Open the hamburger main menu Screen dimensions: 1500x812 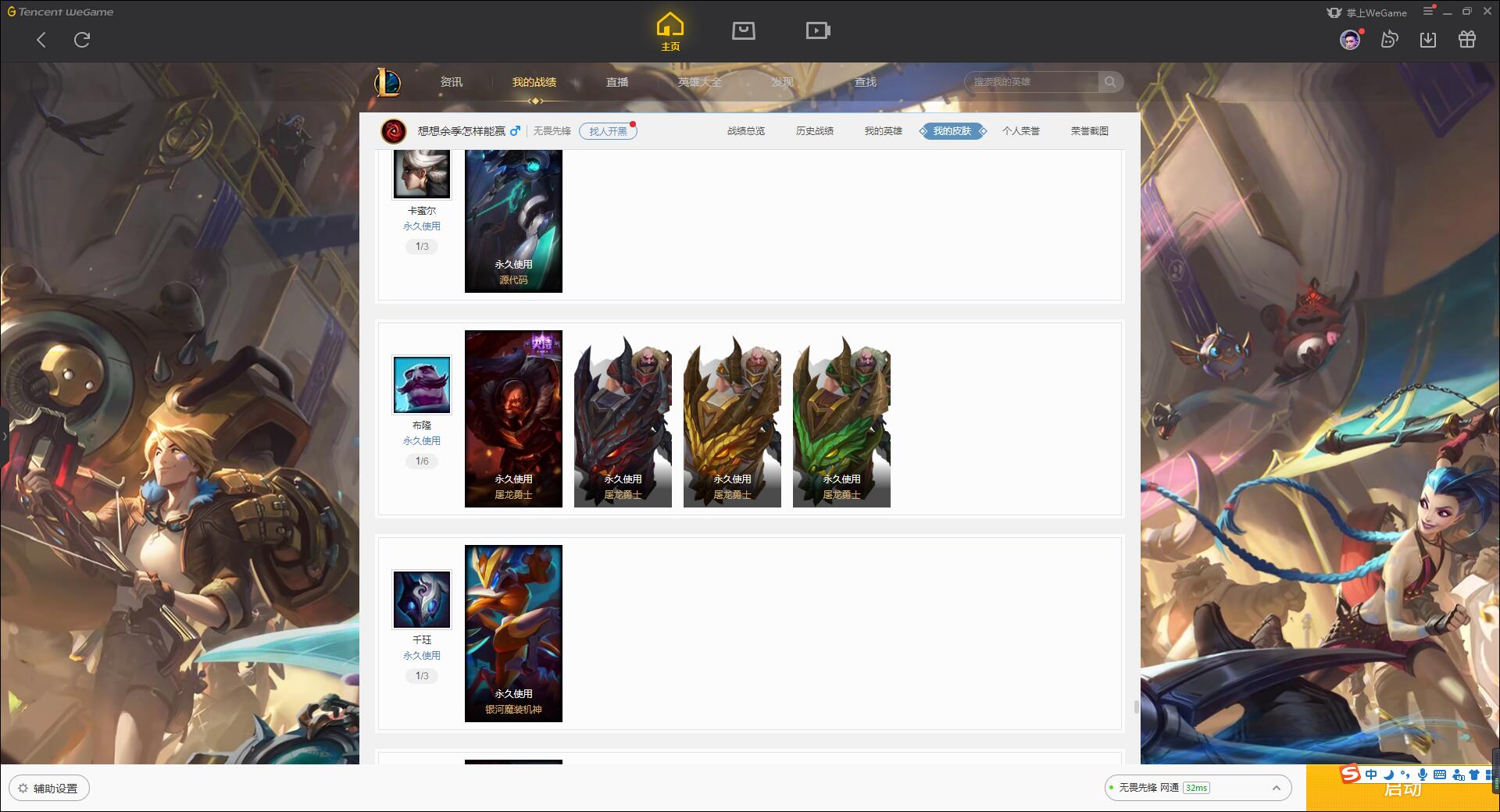tap(1428, 11)
